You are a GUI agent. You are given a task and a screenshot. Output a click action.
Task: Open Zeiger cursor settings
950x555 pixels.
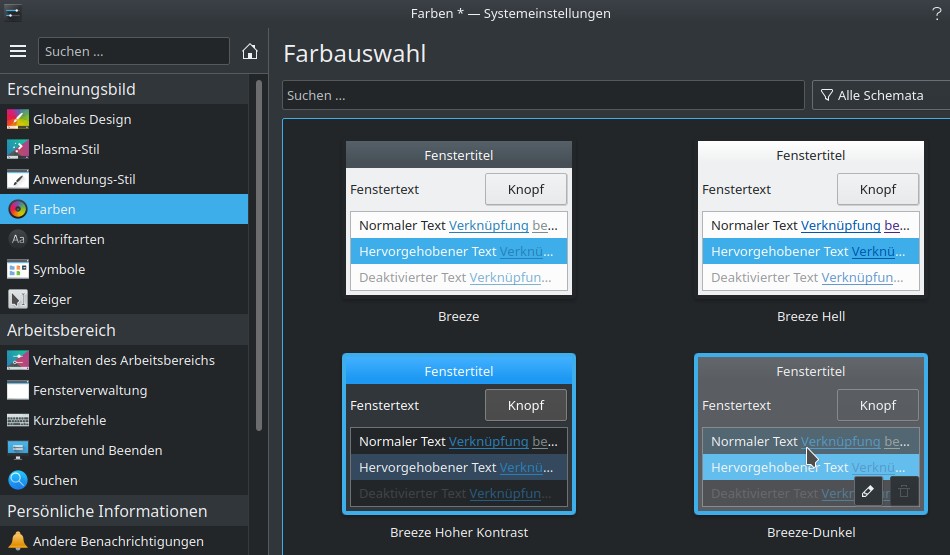coord(52,299)
